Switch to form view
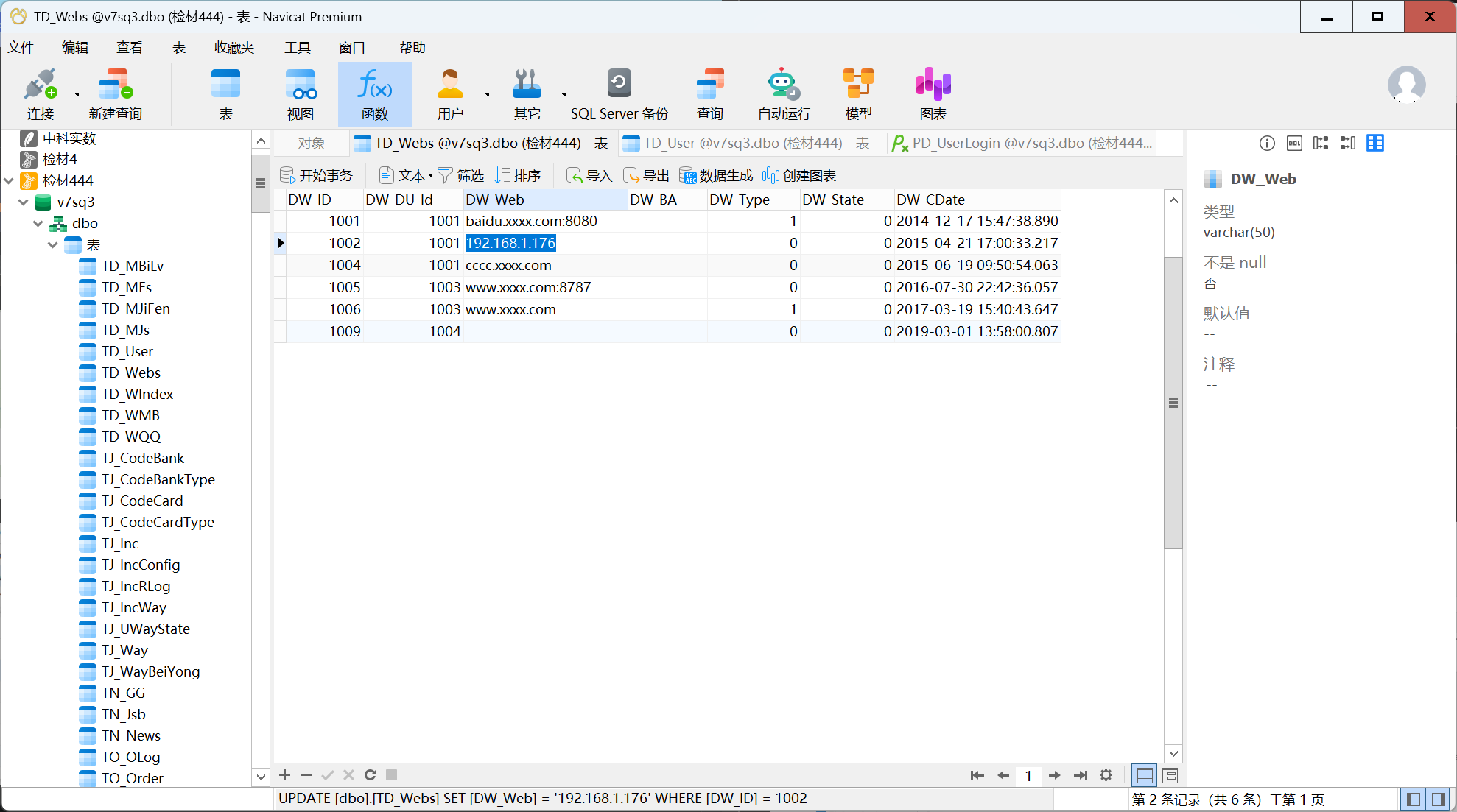1457x812 pixels. [1170, 775]
